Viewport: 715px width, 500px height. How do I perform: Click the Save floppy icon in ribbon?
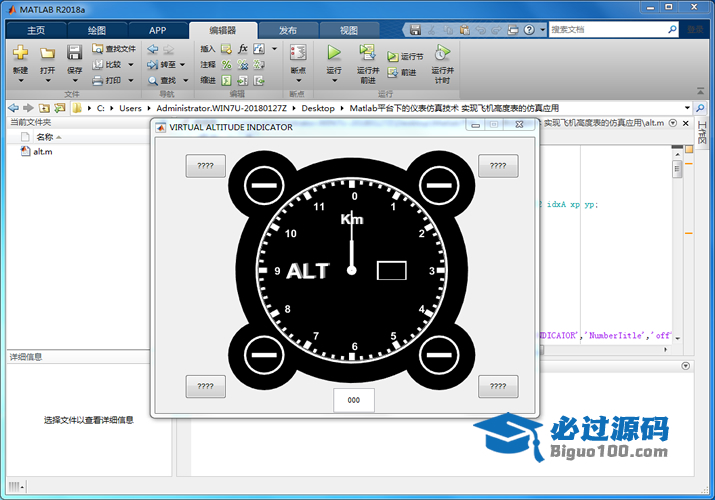point(74,52)
